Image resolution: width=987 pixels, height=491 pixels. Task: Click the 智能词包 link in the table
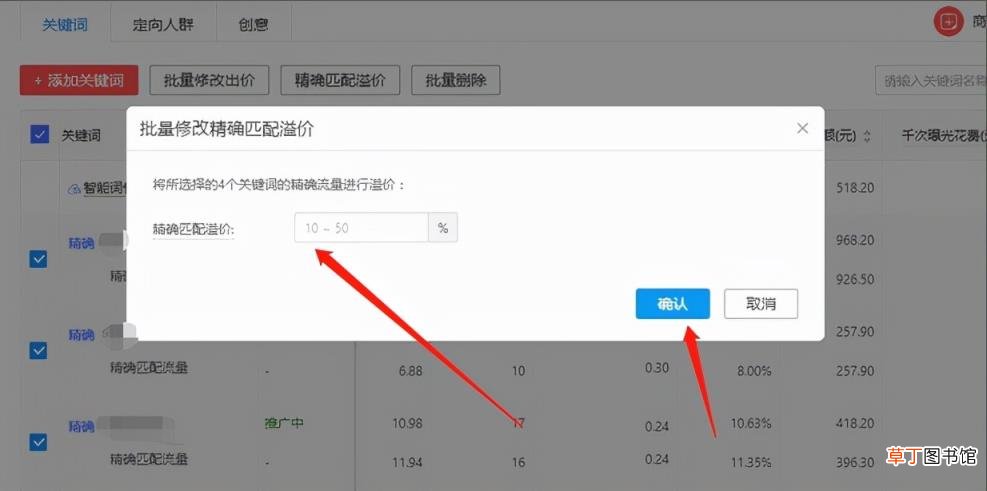click(x=105, y=188)
